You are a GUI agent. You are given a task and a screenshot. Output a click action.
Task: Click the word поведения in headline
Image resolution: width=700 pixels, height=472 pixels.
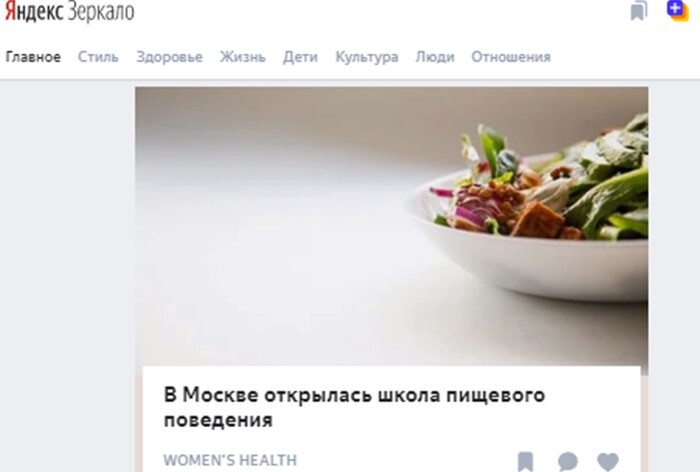tap(218, 420)
